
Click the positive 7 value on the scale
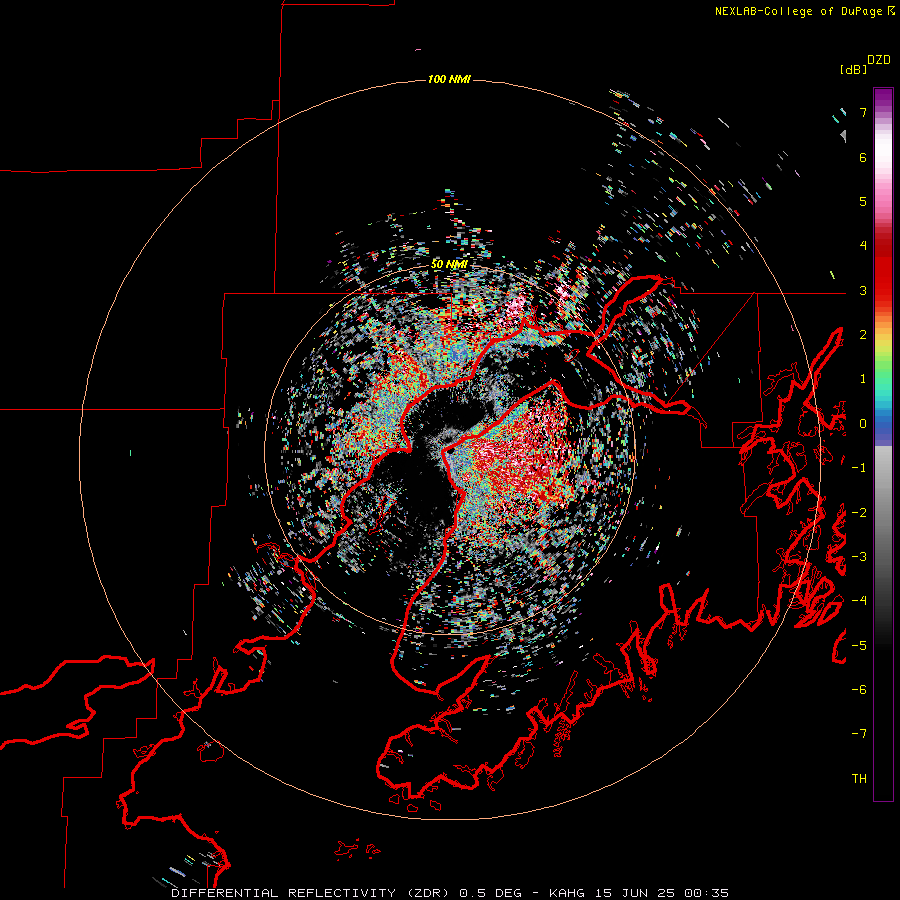pyautogui.click(x=863, y=112)
